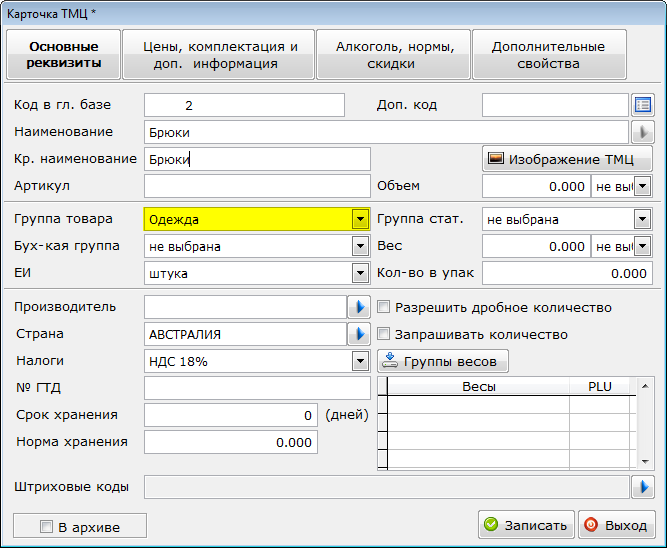Viewport: 667px width, 548px height.
Task: Expand the ЕИ unit dropdown
Action: 360,273
